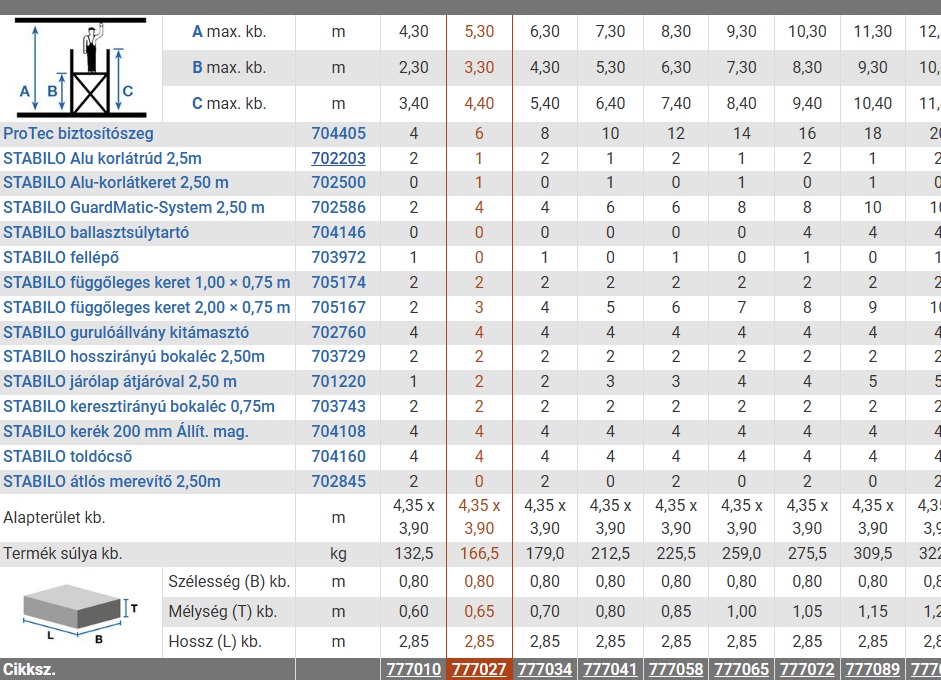Image resolution: width=941 pixels, height=680 pixels.
Task: Click article number 702586
Action: [x=338, y=208]
